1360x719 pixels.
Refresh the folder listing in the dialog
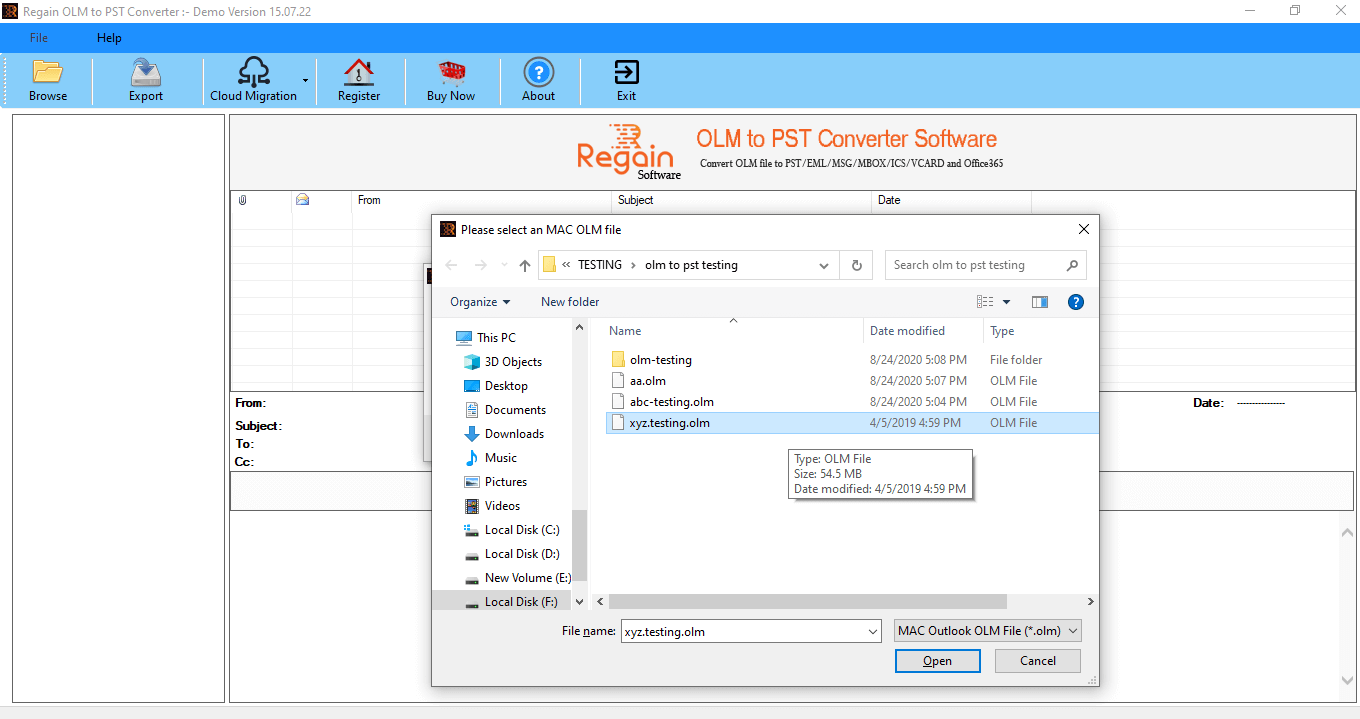(x=857, y=264)
